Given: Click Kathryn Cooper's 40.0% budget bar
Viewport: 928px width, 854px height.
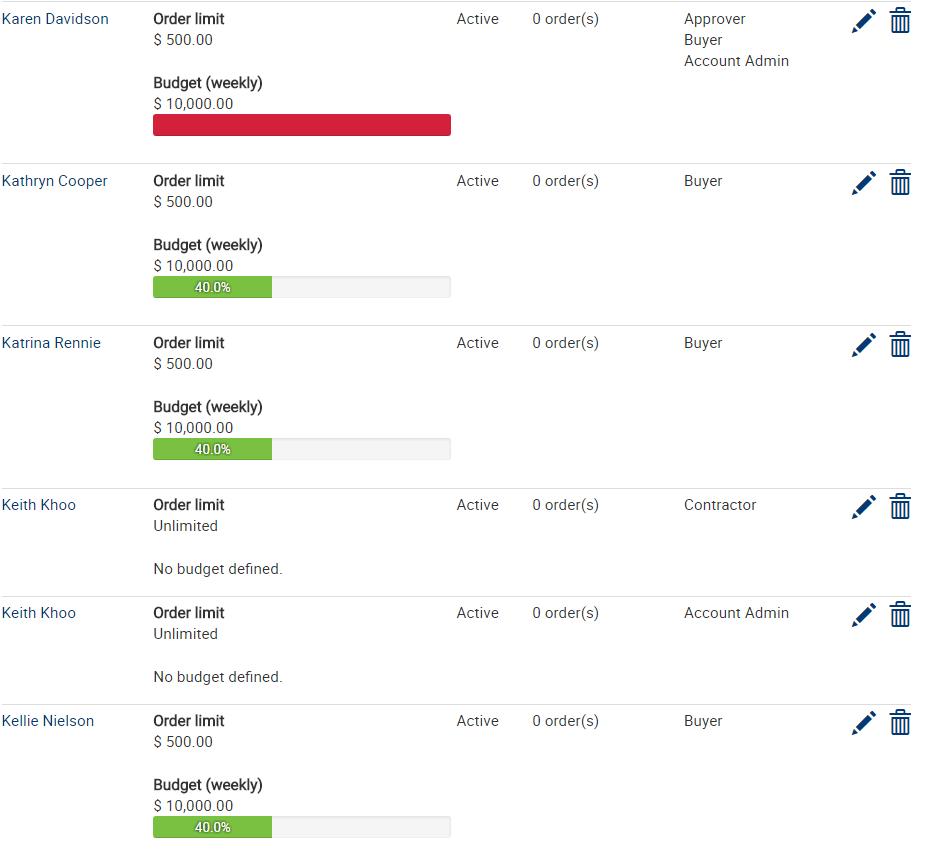Looking at the screenshot, I should point(301,287).
